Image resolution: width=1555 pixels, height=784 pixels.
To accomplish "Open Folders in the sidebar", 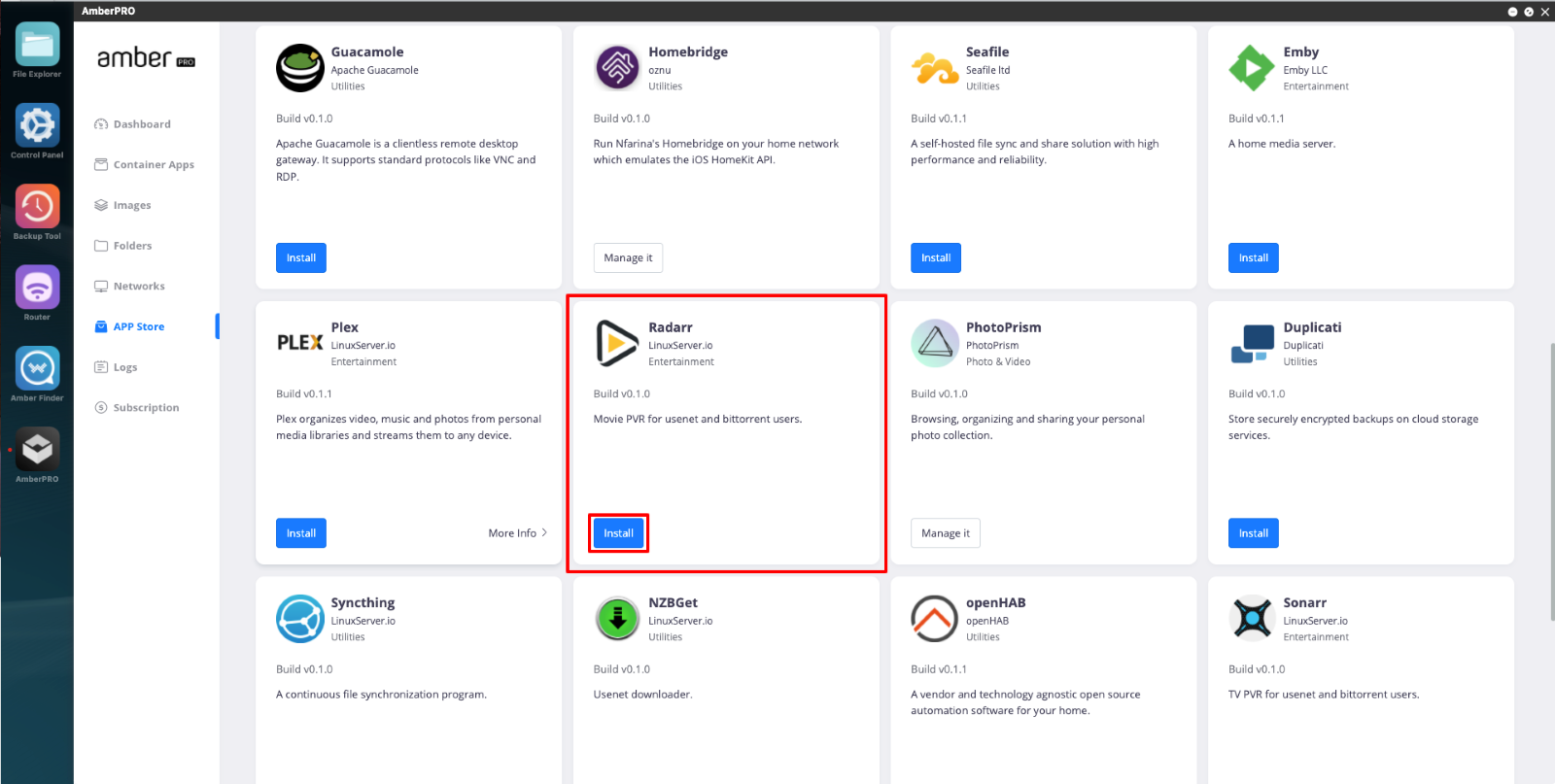I will point(133,246).
